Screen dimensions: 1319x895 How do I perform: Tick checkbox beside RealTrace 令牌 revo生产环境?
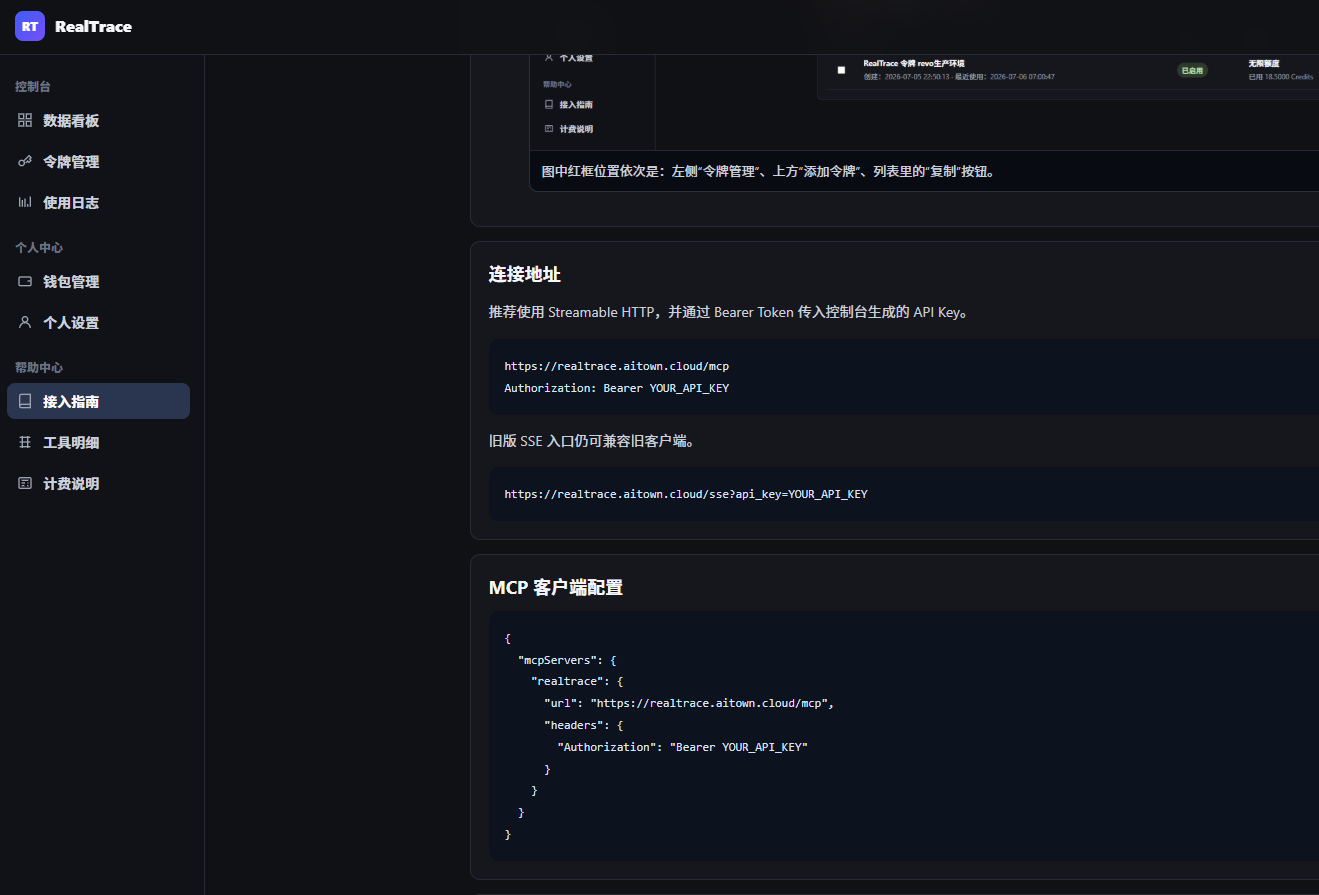pyautogui.click(x=841, y=70)
